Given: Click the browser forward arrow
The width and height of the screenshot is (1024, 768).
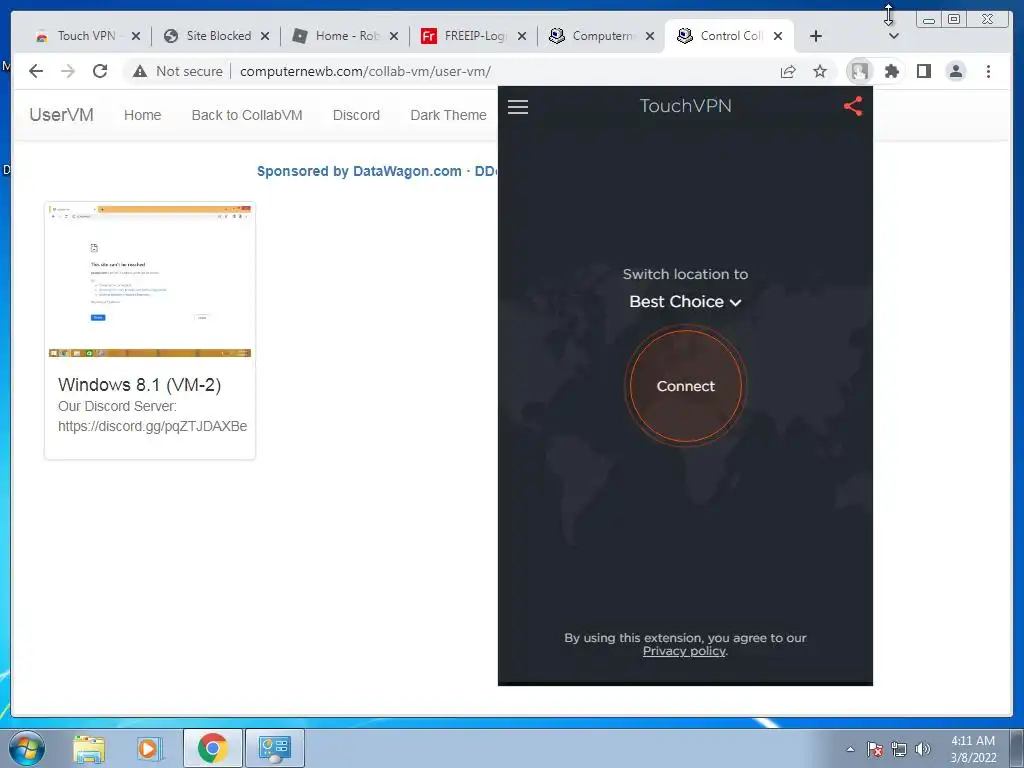Looking at the screenshot, I should [68, 71].
